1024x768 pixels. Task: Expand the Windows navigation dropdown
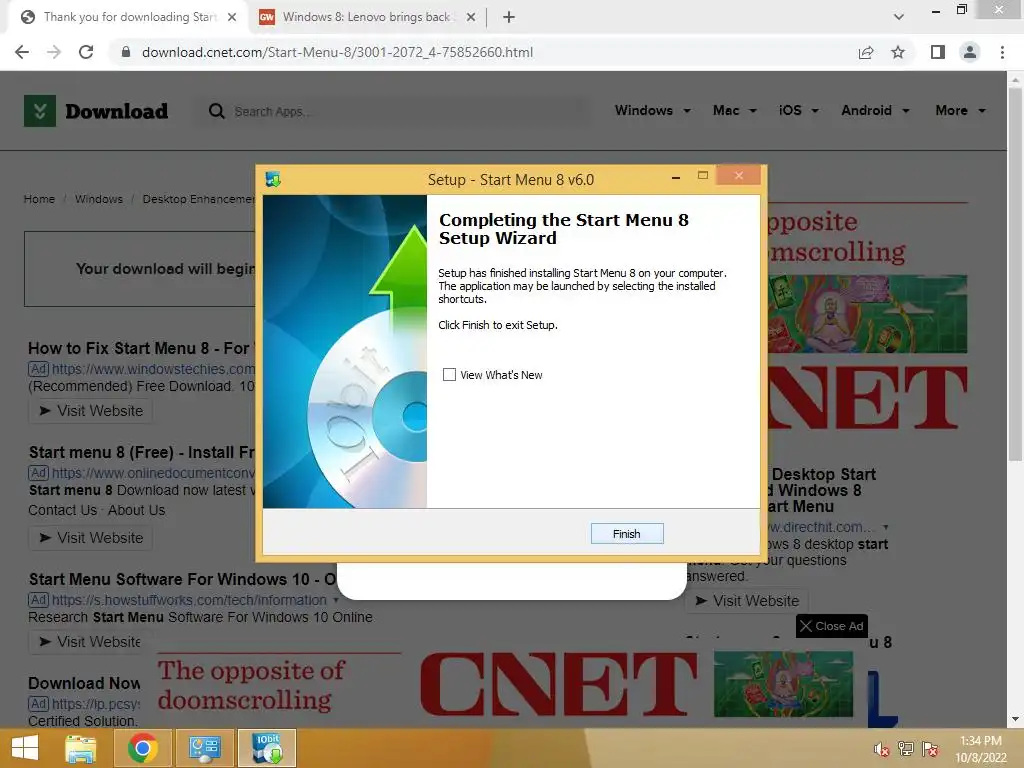tap(652, 110)
